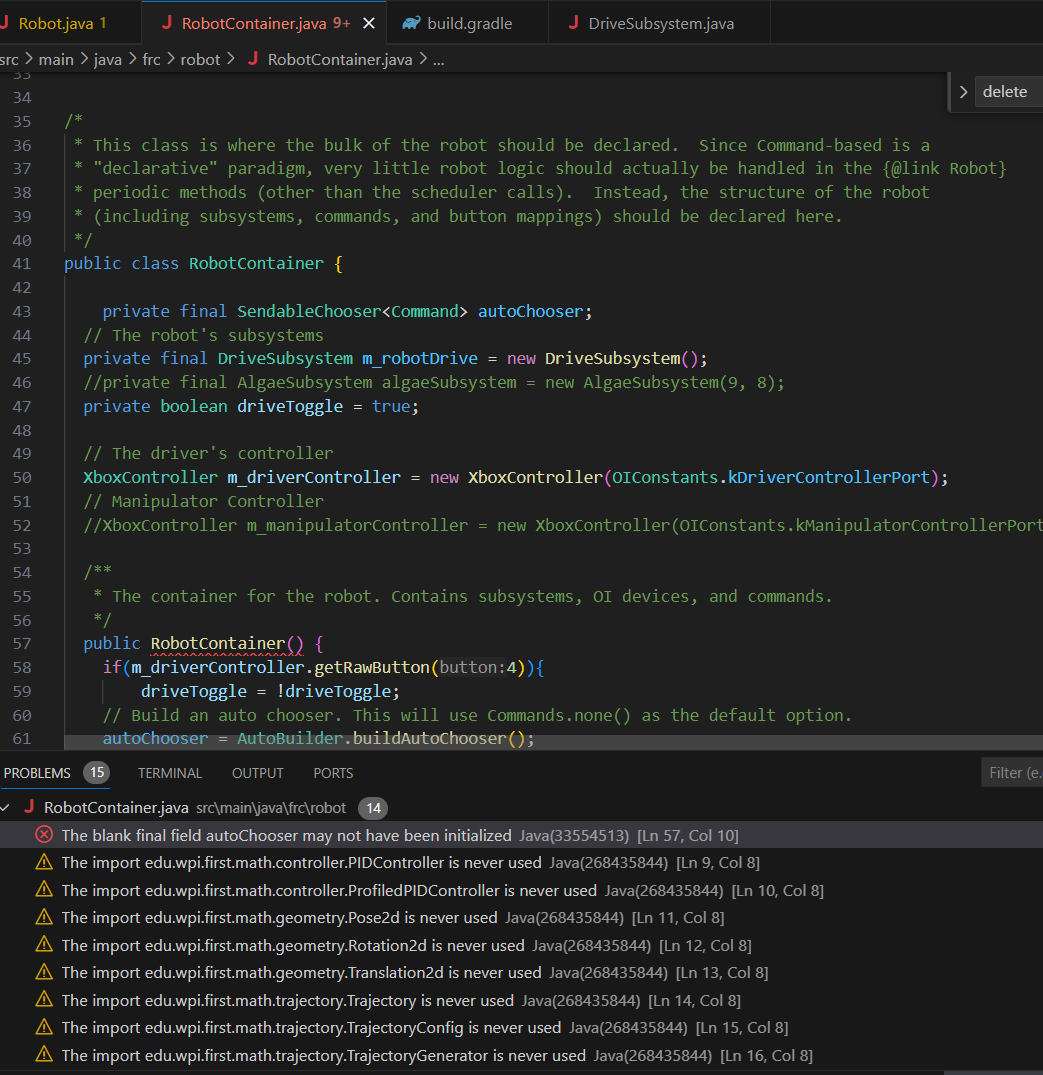1043x1075 pixels.
Task: Click the Java icon on Robot.java tab
Action: (5, 23)
